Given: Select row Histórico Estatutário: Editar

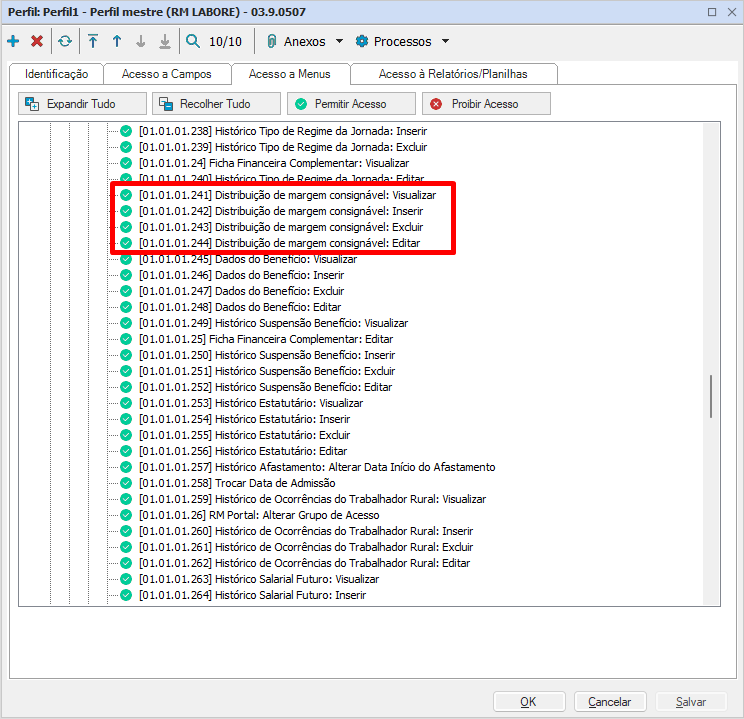Looking at the screenshot, I should (243, 451).
